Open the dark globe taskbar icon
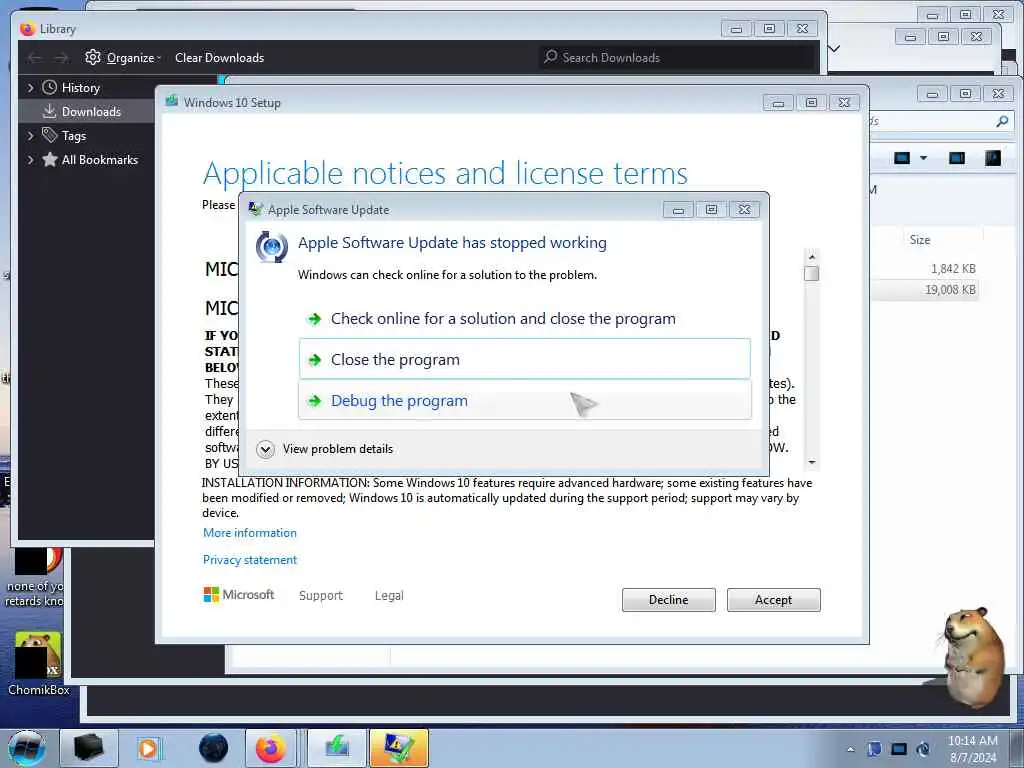This screenshot has height=768, width=1024. point(214,748)
